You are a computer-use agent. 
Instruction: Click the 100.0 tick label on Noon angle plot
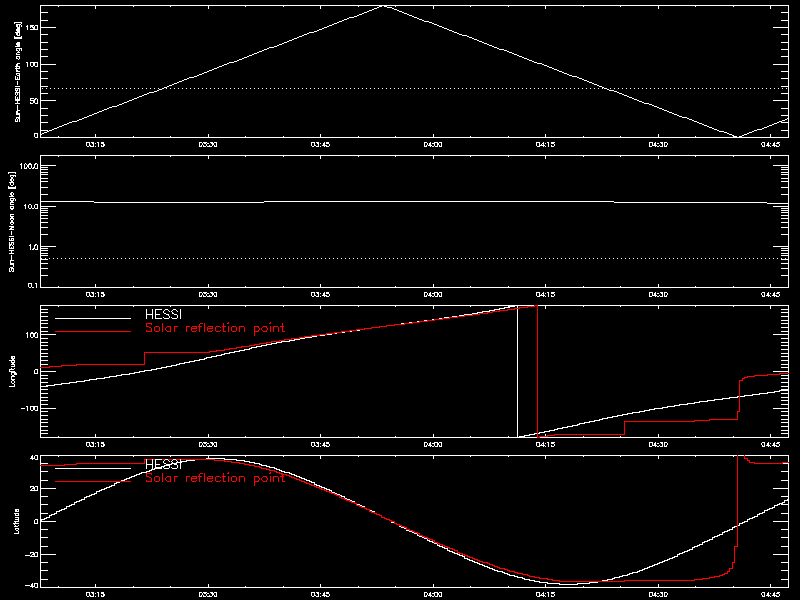pyautogui.click(x=30, y=166)
